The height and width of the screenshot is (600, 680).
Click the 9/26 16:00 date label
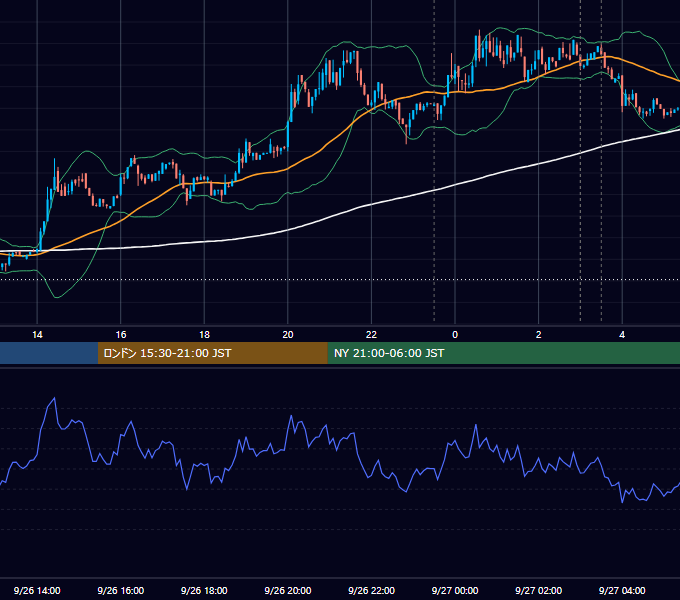pyautogui.click(x=121, y=590)
